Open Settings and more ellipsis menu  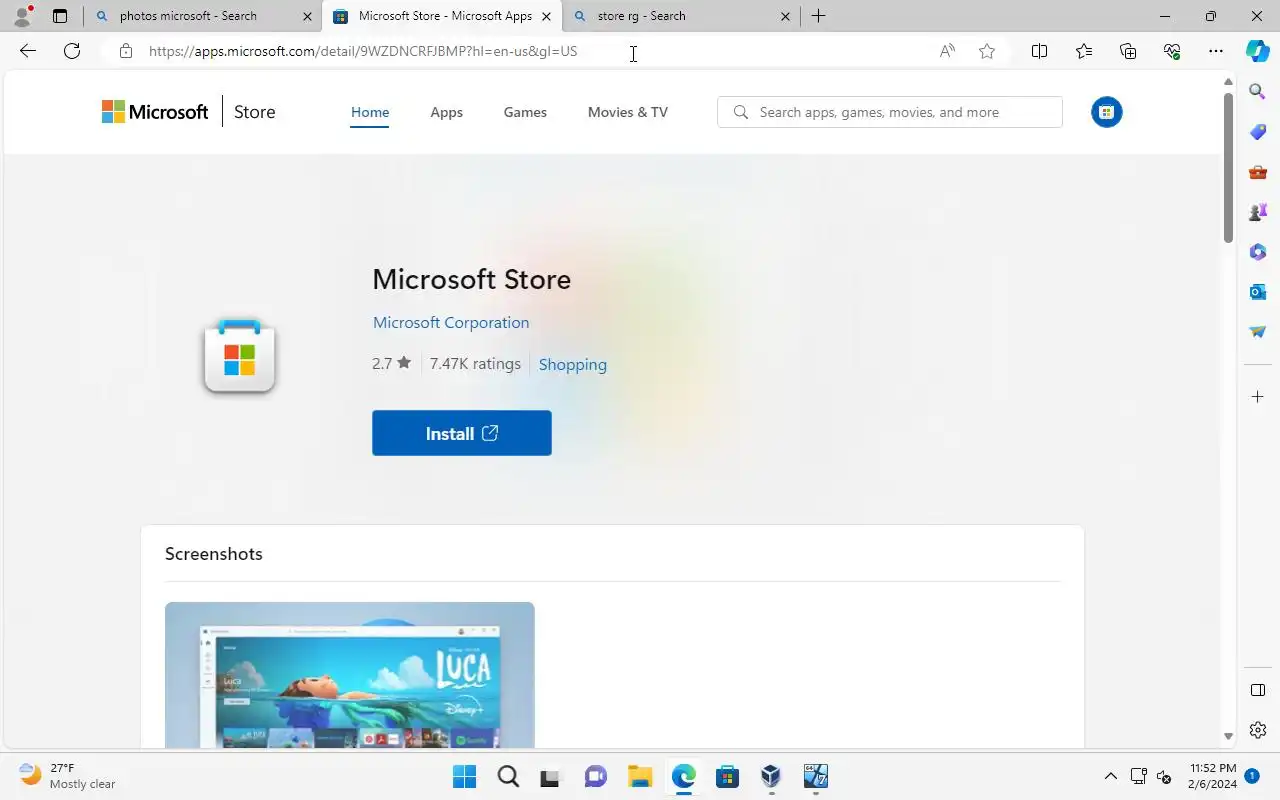click(1216, 51)
